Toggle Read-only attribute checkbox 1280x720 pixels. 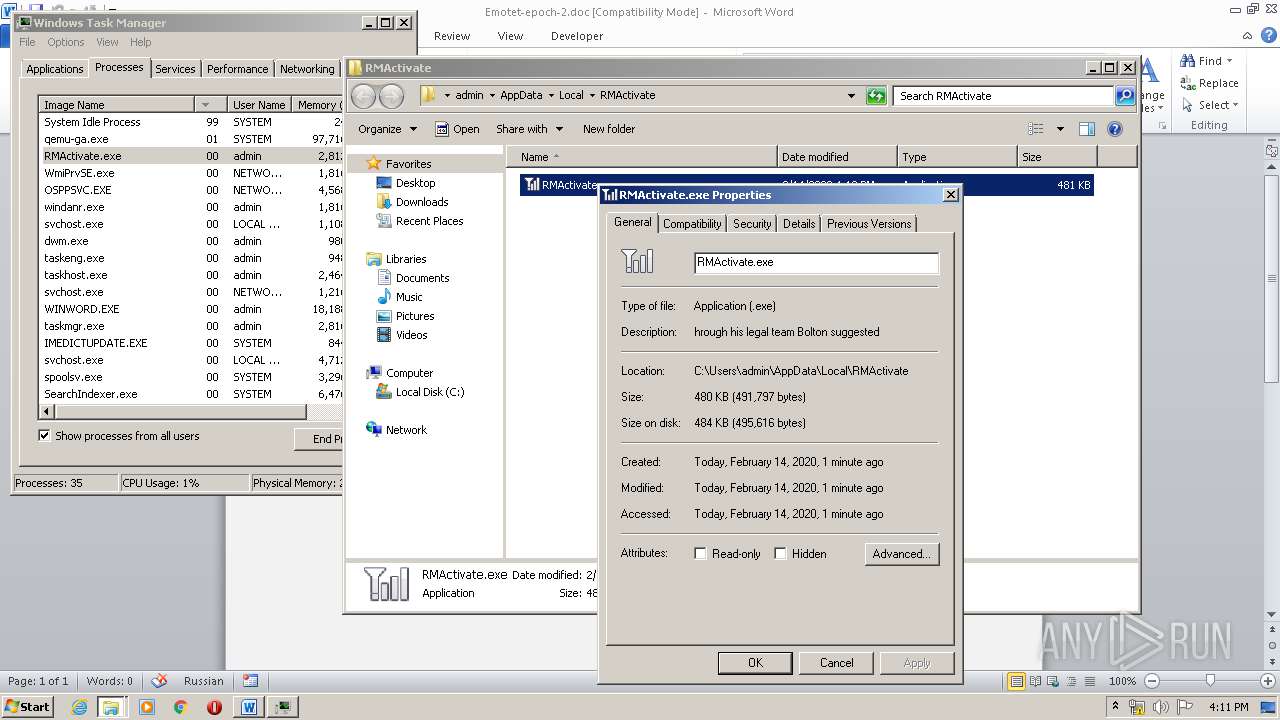click(x=700, y=554)
